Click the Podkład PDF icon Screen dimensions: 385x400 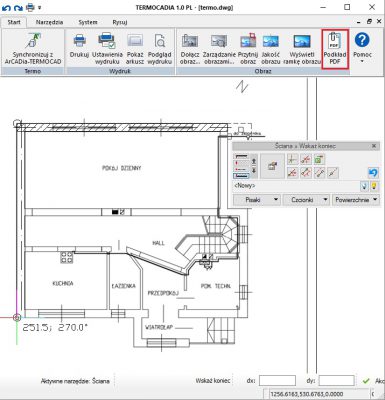point(335,49)
